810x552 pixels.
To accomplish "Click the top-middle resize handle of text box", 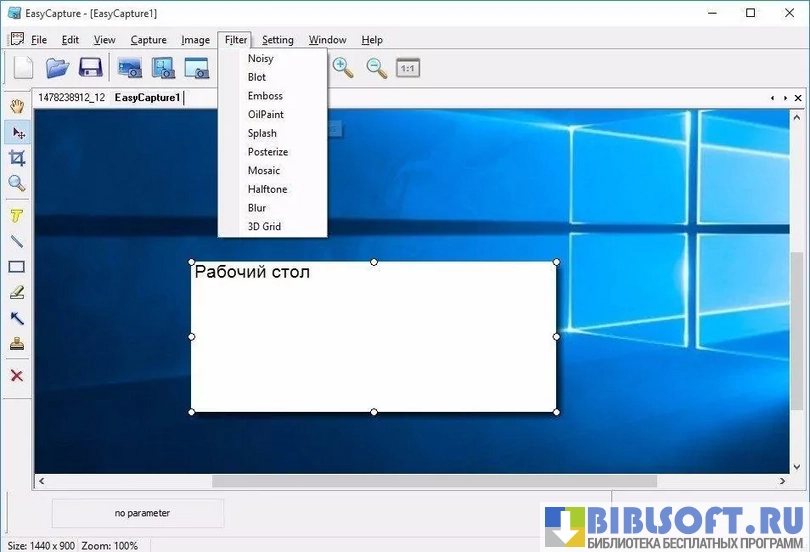I will click(374, 262).
